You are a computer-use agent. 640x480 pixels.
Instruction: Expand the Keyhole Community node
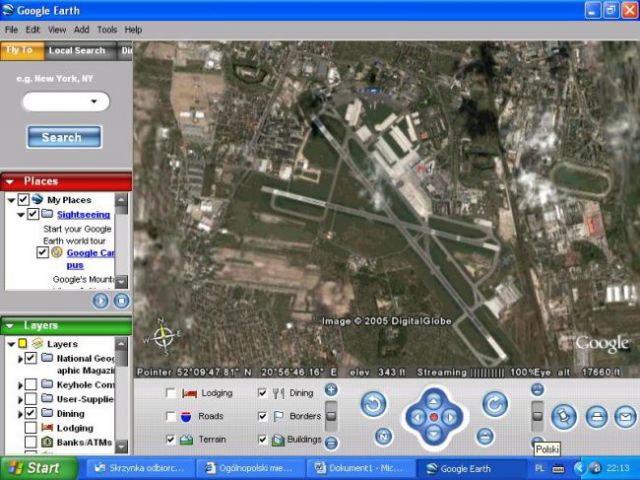coord(20,385)
